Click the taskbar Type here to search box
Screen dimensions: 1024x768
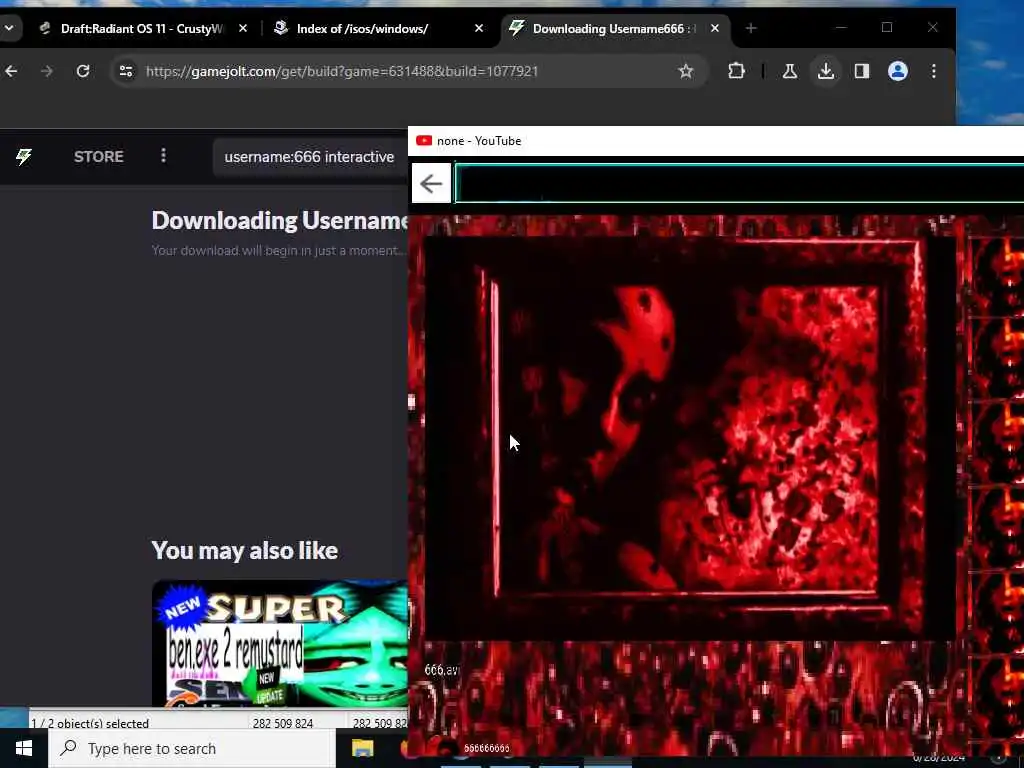[x=192, y=748]
